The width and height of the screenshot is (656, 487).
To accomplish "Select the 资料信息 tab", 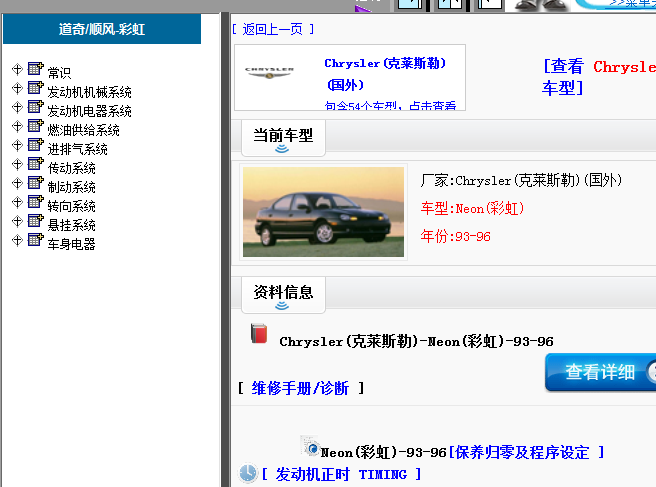I will [283, 295].
